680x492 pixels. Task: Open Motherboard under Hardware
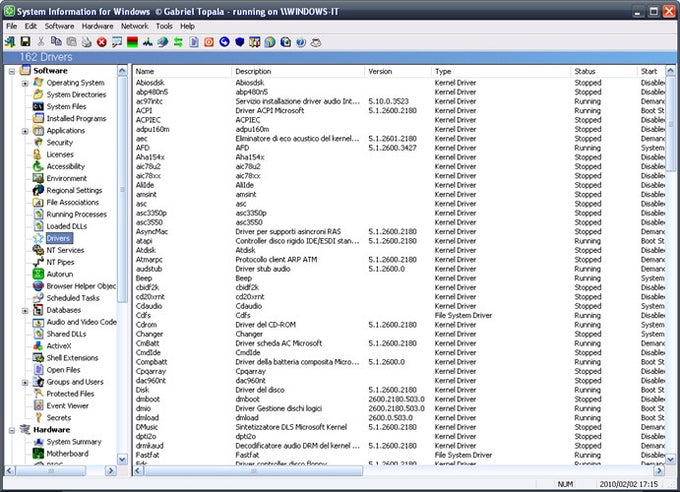(x=67, y=453)
